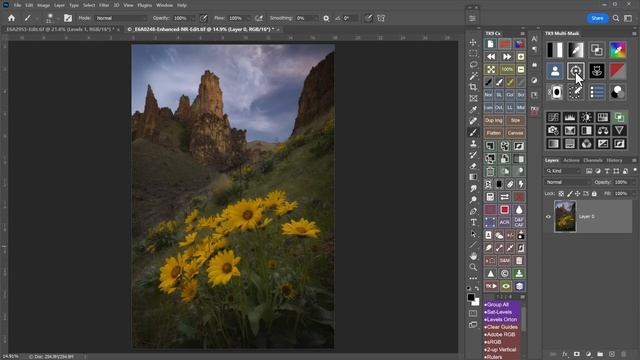Open the Opacity dropdown in options bar
Screen dimensions: 640x360
(x=193, y=18)
